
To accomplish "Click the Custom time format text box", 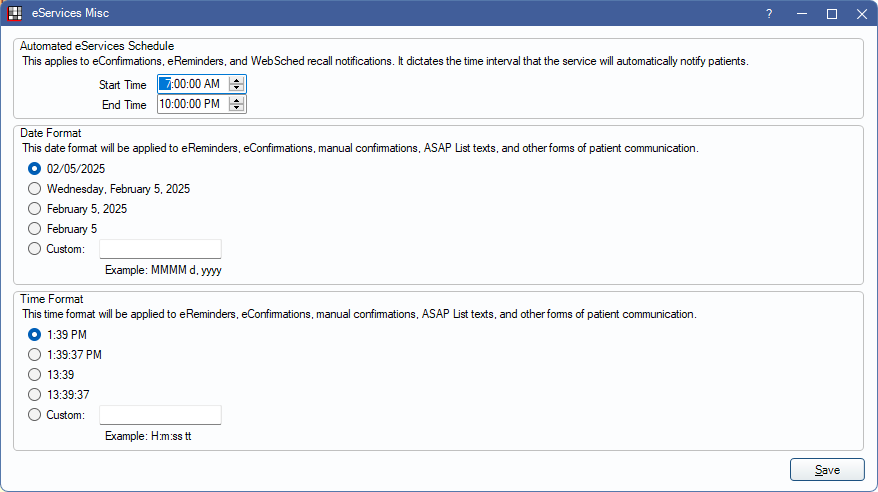I will pos(160,415).
